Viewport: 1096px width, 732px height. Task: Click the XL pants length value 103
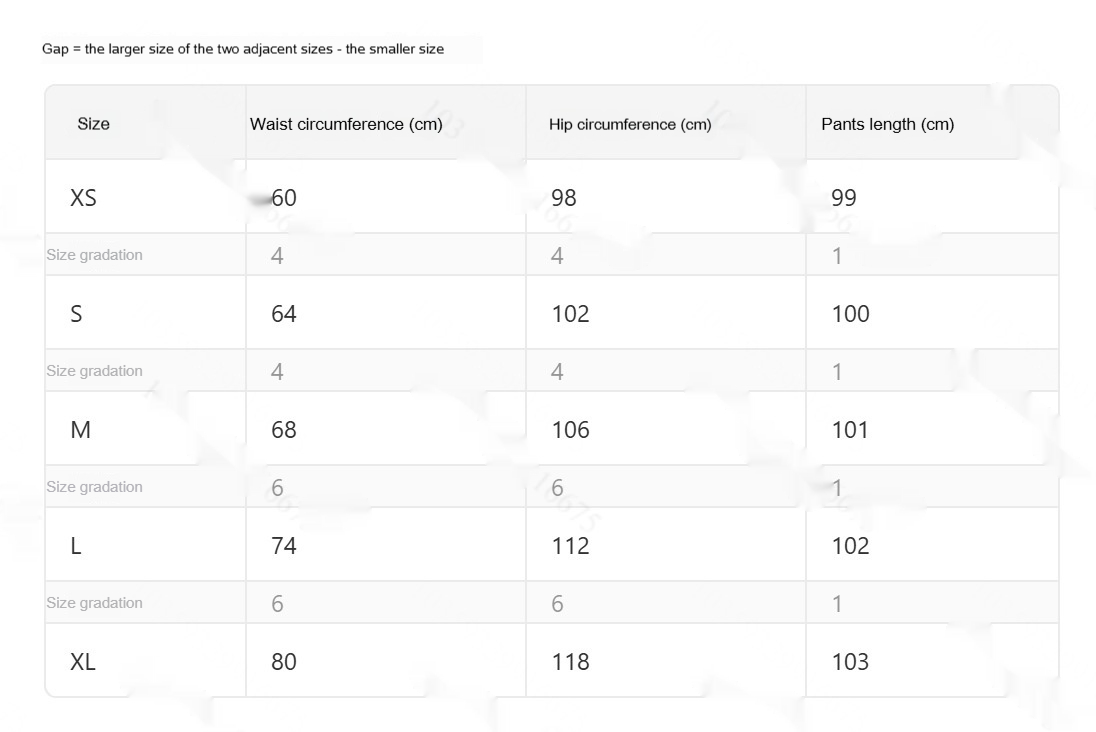click(x=850, y=662)
